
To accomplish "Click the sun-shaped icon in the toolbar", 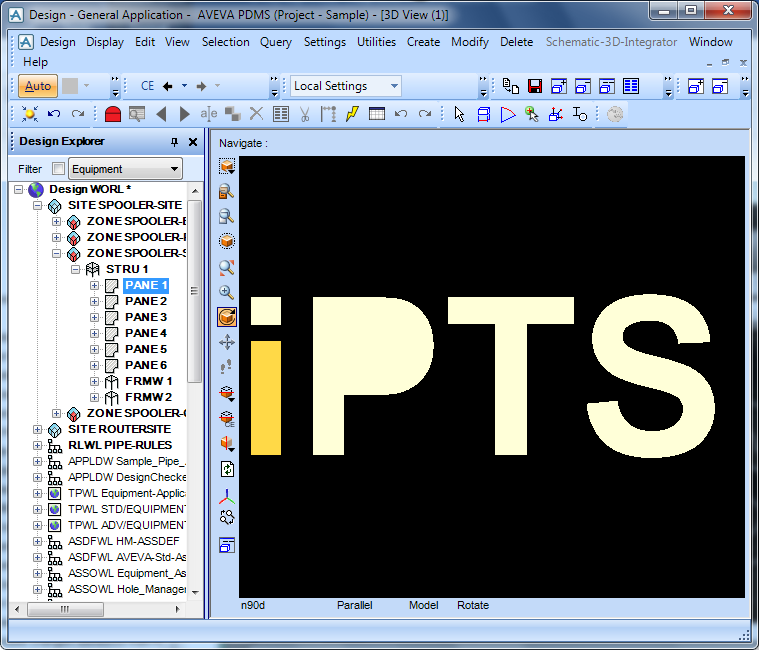I will [30, 114].
